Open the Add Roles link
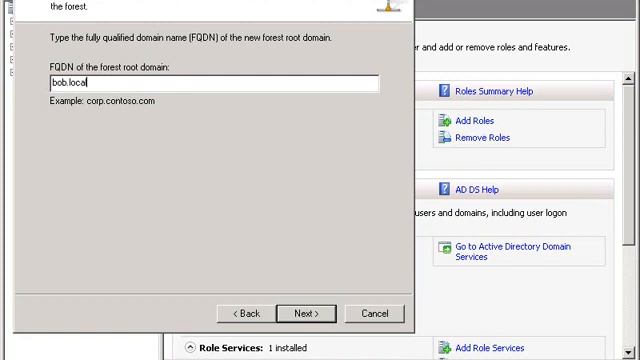 [474, 121]
